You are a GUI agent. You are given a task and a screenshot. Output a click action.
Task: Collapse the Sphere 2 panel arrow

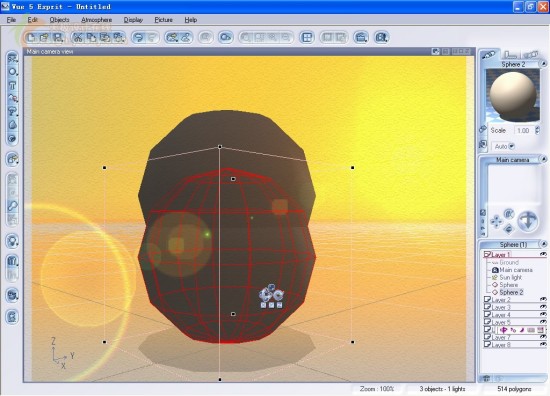(x=543, y=64)
